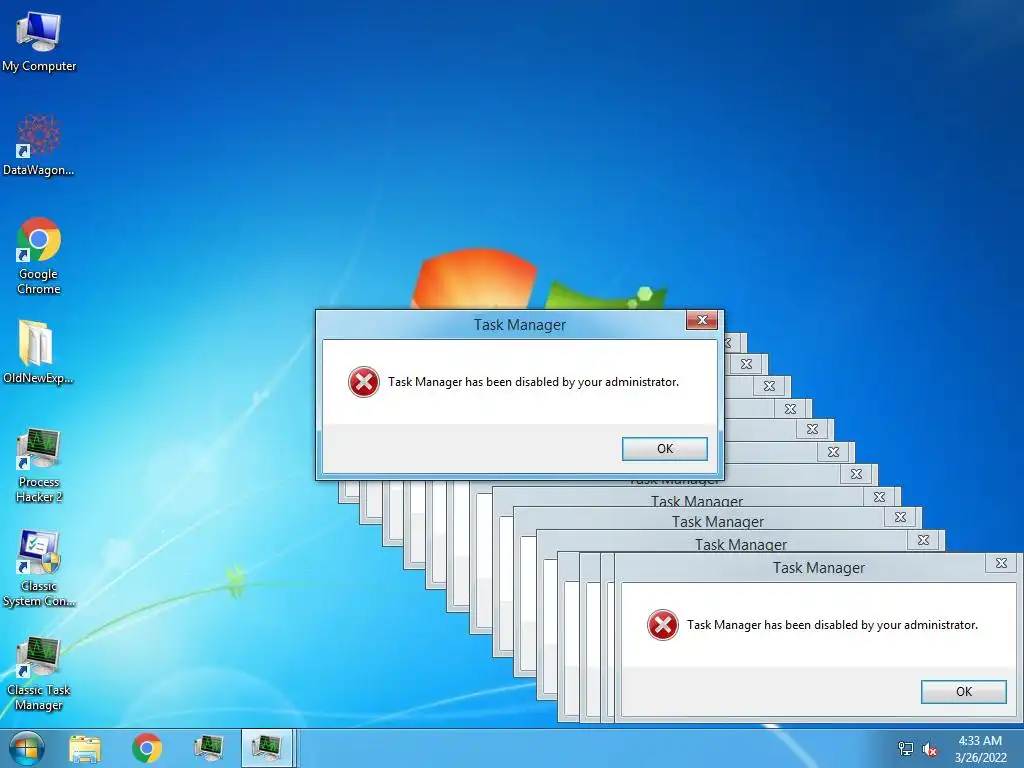1024x768 pixels.
Task: Click the front dialog's Task Manager title bar
Action: point(520,325)
